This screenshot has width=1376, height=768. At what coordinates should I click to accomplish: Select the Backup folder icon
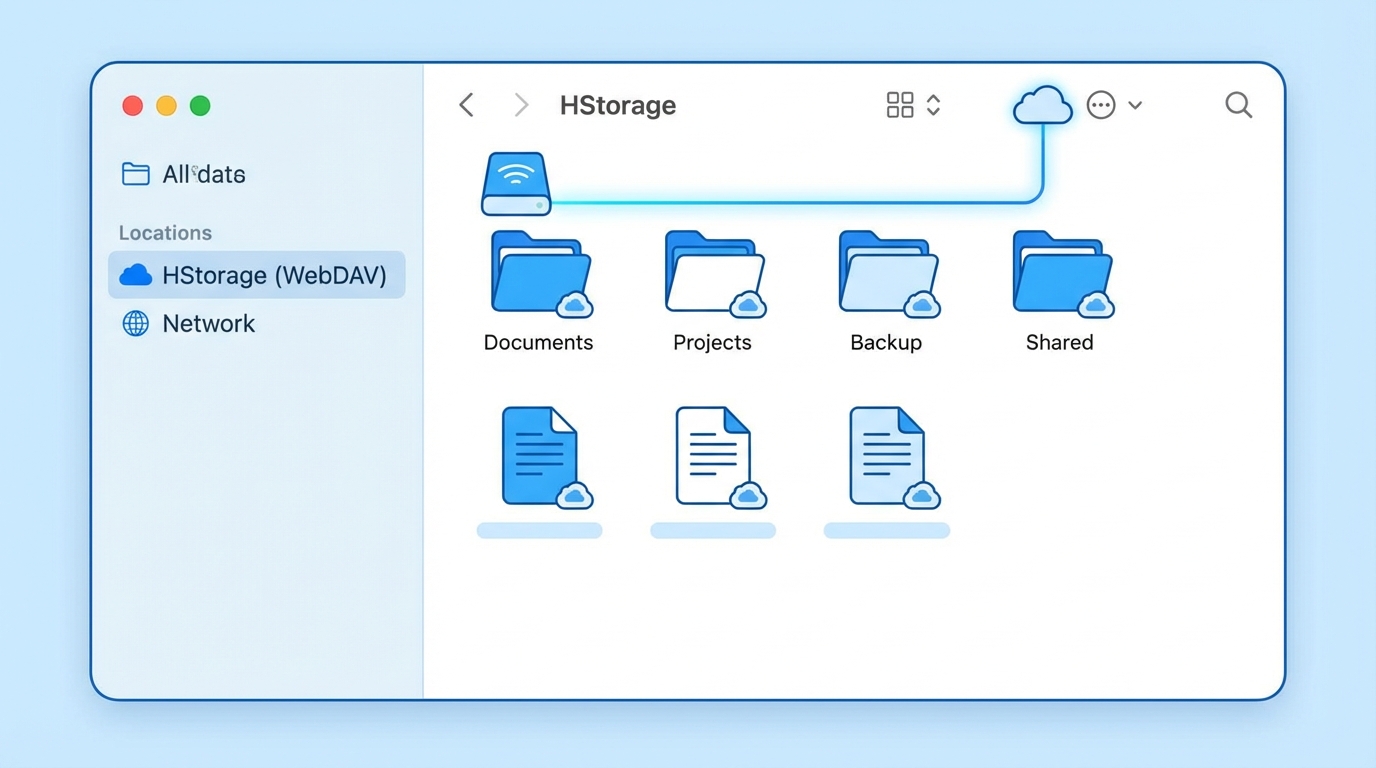884,272
